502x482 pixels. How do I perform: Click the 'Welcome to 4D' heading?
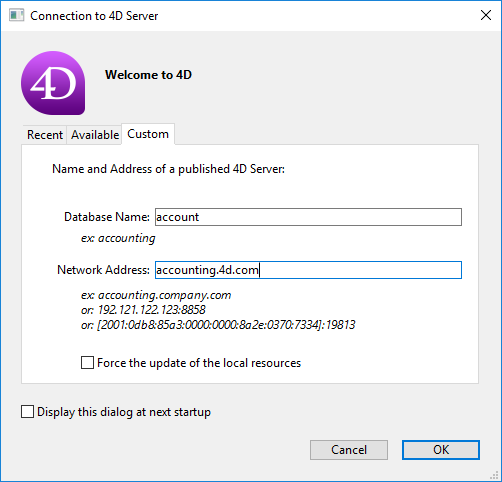(148, 75)
